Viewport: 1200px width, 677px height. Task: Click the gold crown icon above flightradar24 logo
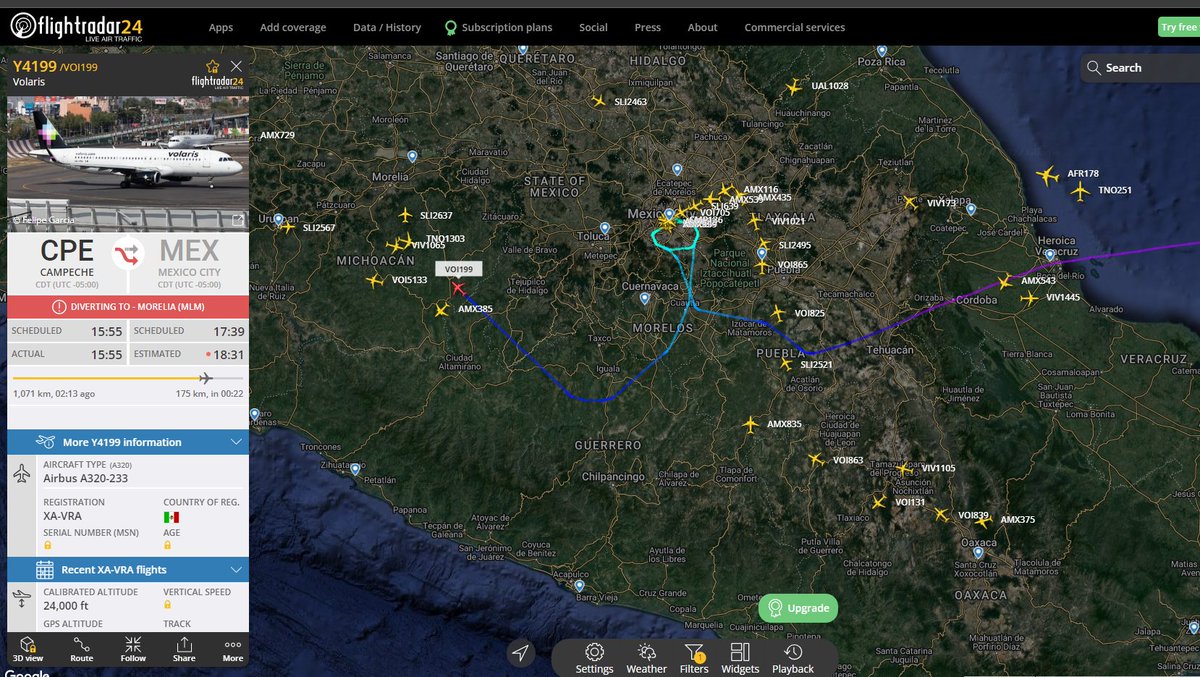click(x=212, y=67)
